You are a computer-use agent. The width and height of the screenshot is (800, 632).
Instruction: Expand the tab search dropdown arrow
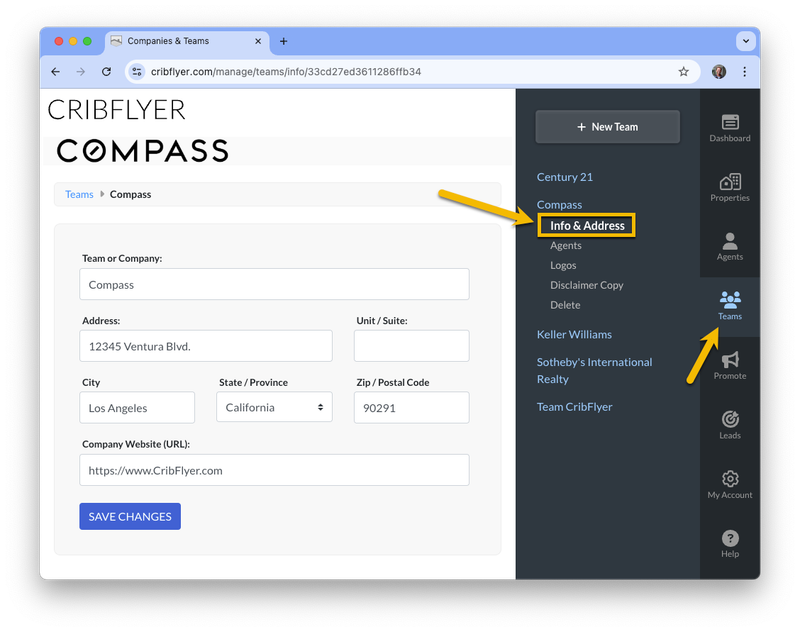coord(745,41)
